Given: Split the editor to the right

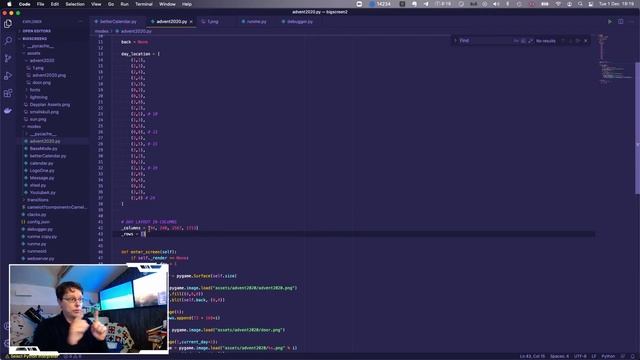Looking at the screenshot, I should [x=620, y=22].
